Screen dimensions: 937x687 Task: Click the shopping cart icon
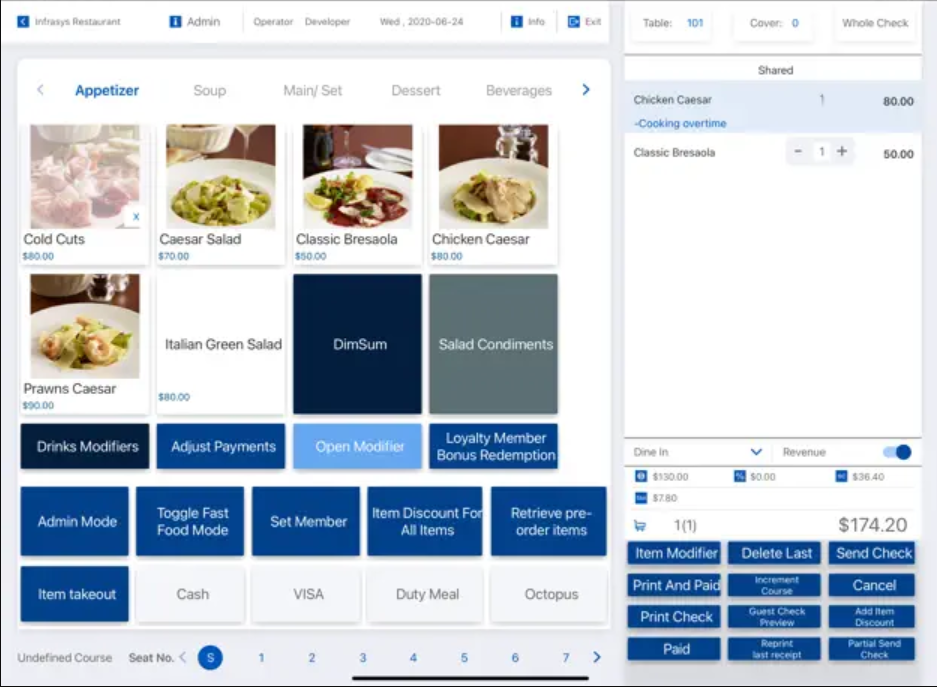pyautogui.click(x=640, y=525)
